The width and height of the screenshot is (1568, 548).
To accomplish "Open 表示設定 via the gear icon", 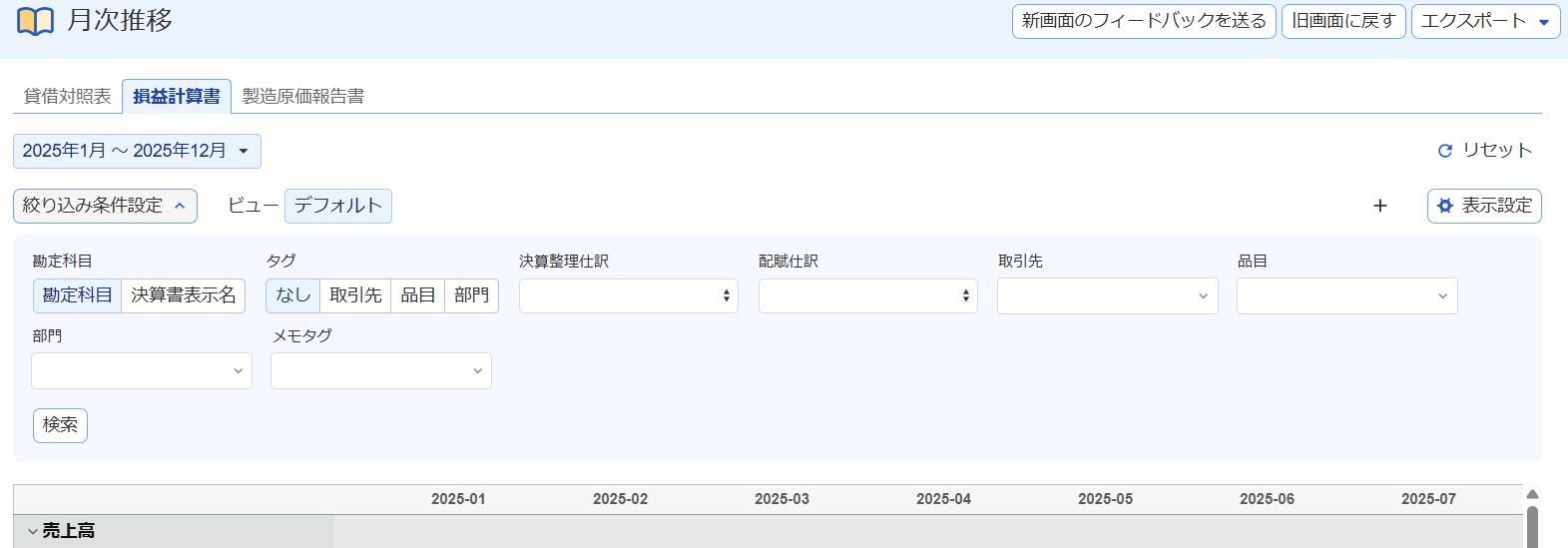I will [1444, 206].
